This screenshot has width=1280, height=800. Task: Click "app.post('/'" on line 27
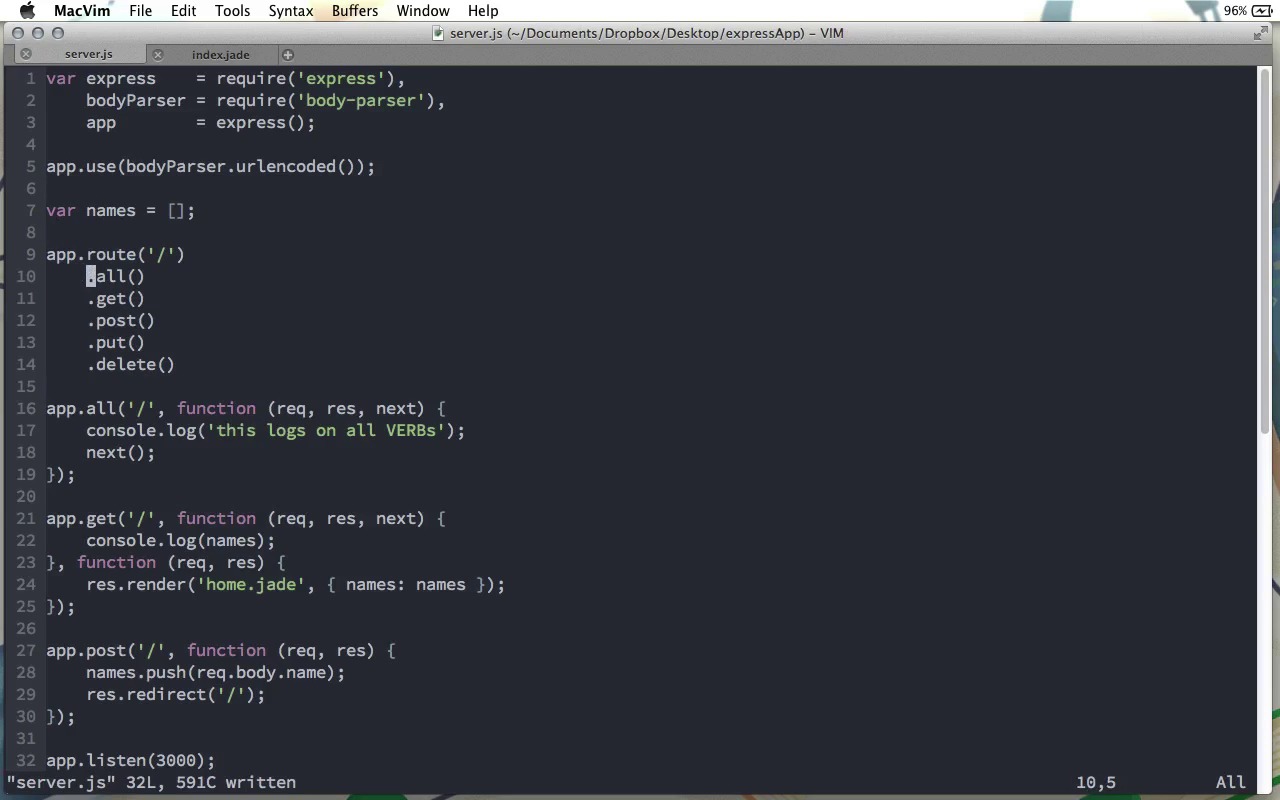106,650
